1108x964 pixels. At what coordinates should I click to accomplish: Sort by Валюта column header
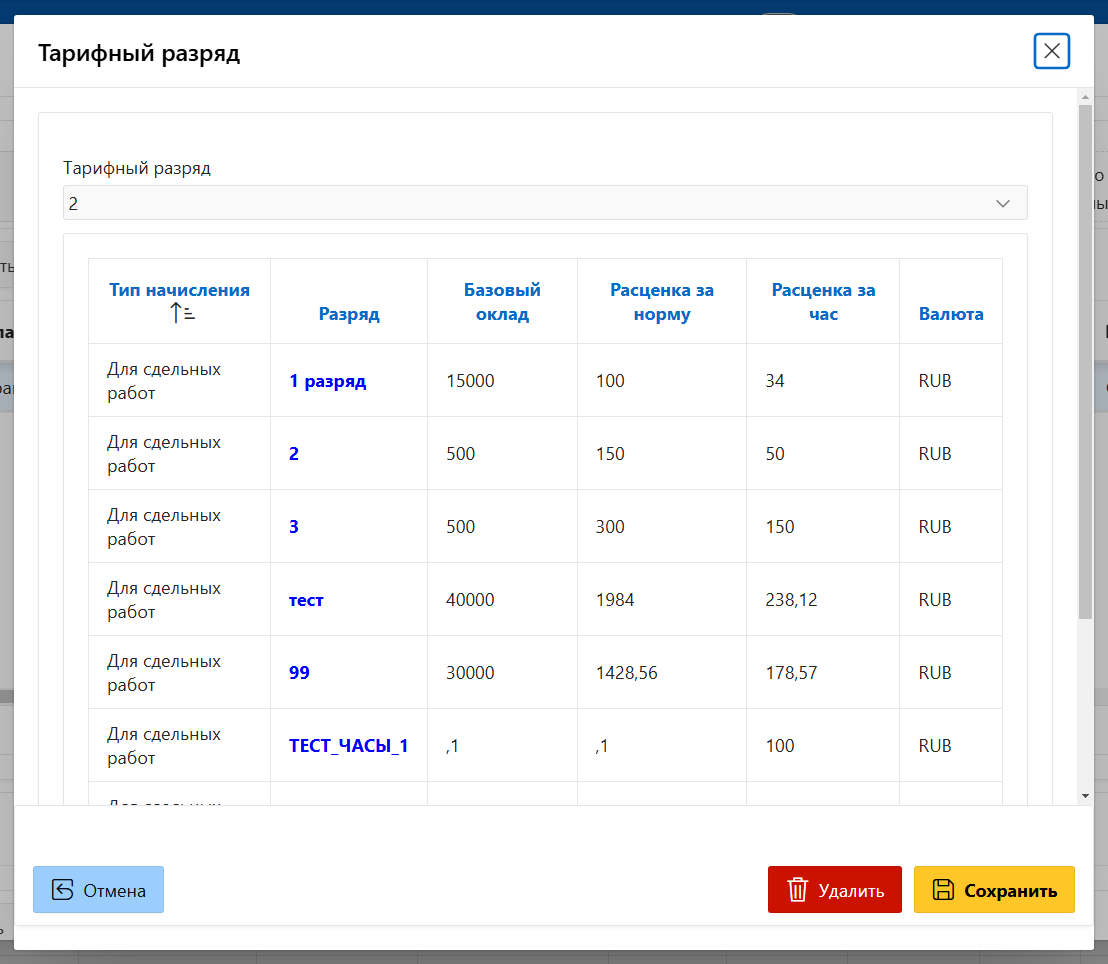pos(950,314)
